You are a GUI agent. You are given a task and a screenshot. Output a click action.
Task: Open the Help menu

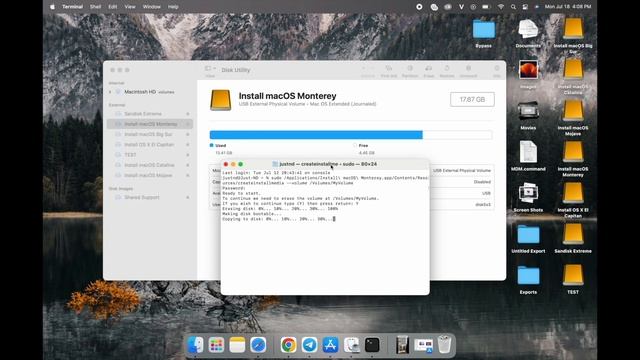tap(173, 7)
